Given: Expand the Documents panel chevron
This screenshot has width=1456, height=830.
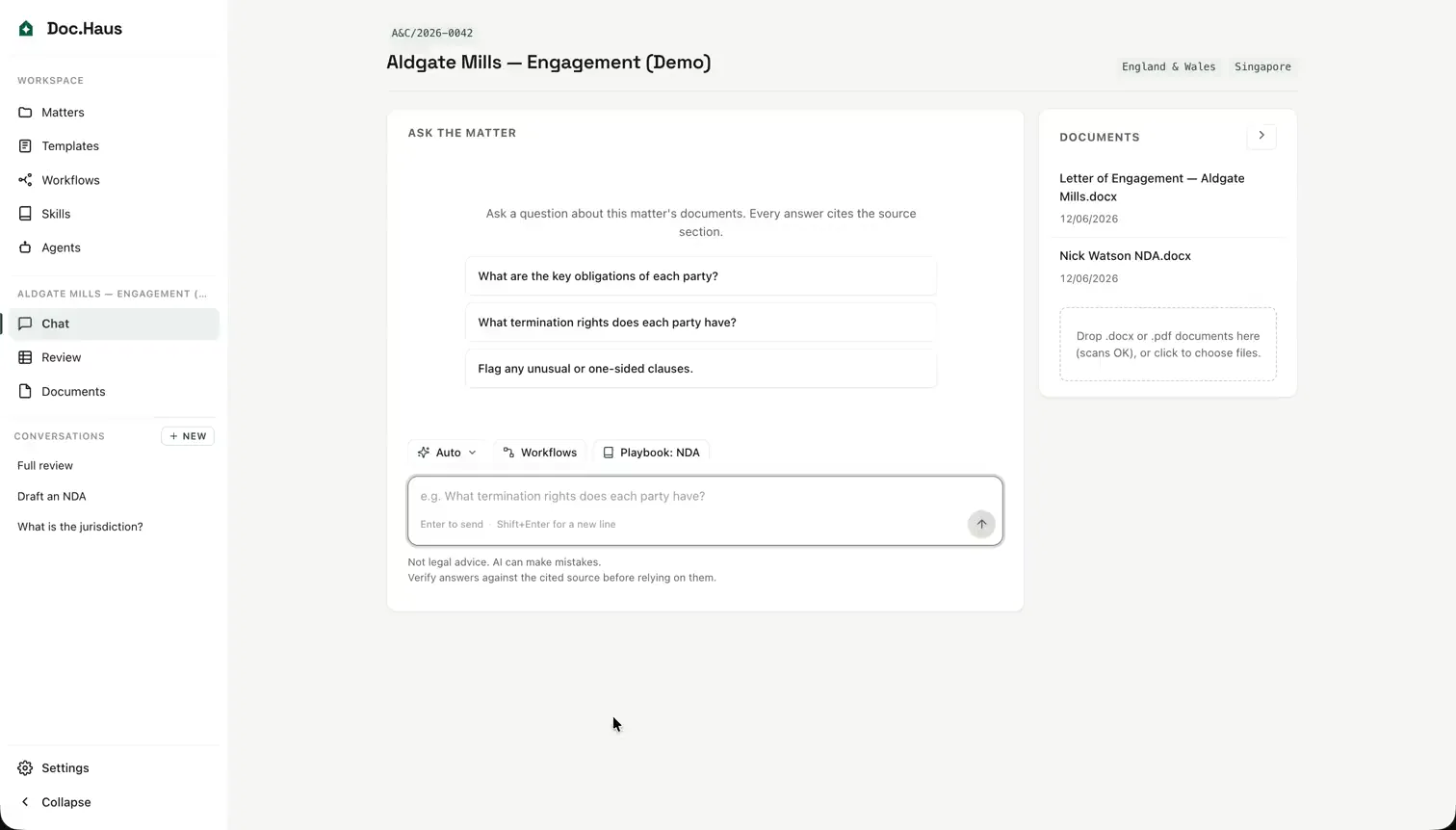Looking at the screenshot, I should click(x=1261, y=136).
